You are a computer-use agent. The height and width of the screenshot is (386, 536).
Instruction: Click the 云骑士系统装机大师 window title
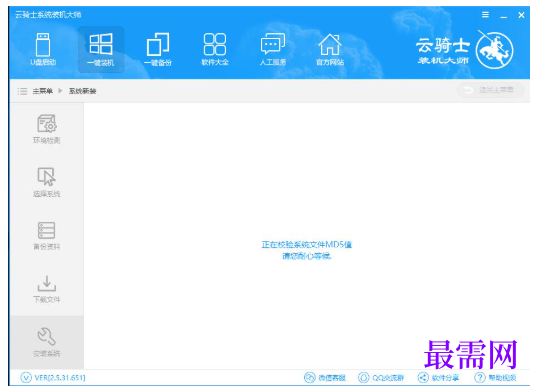coord(48,15)
